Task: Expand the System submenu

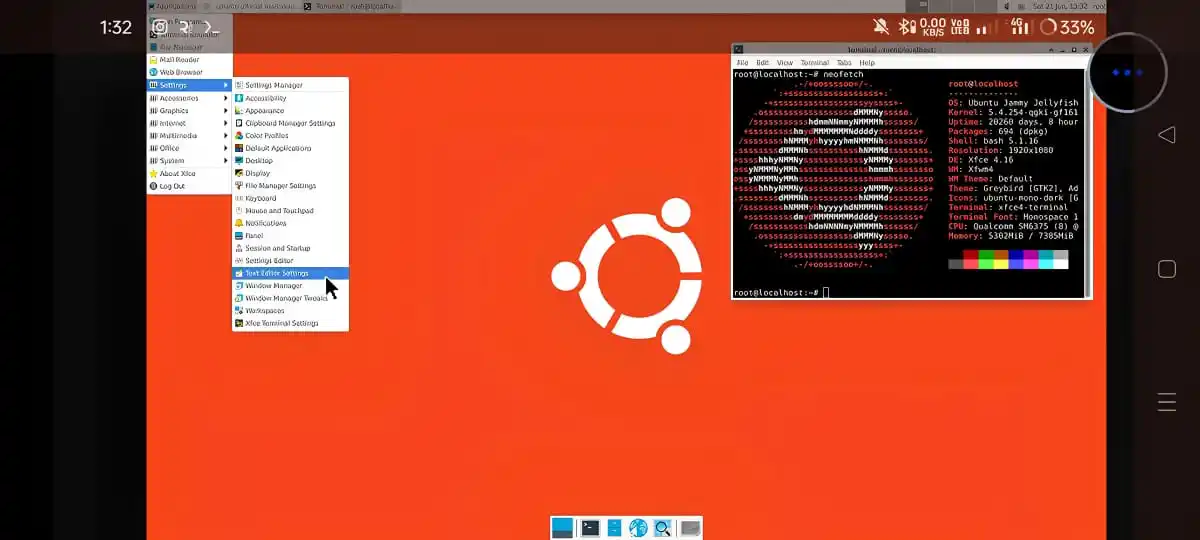Action: (189, 160)
